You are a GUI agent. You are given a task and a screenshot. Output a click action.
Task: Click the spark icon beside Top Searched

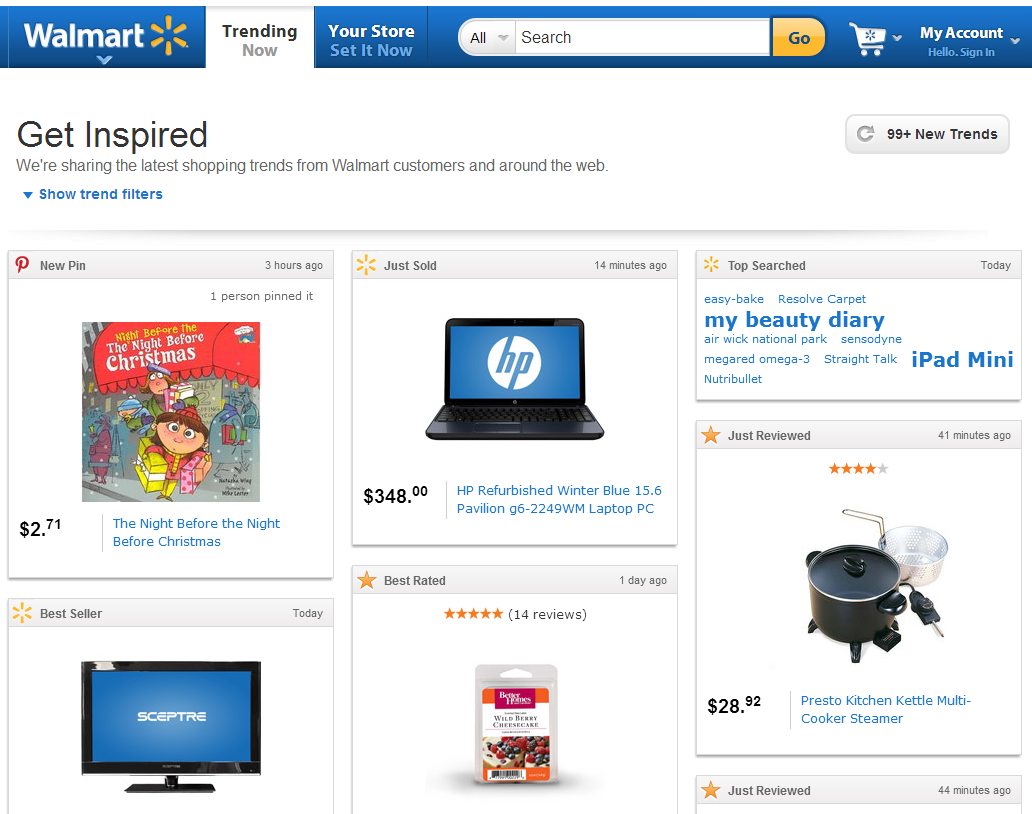711,265
